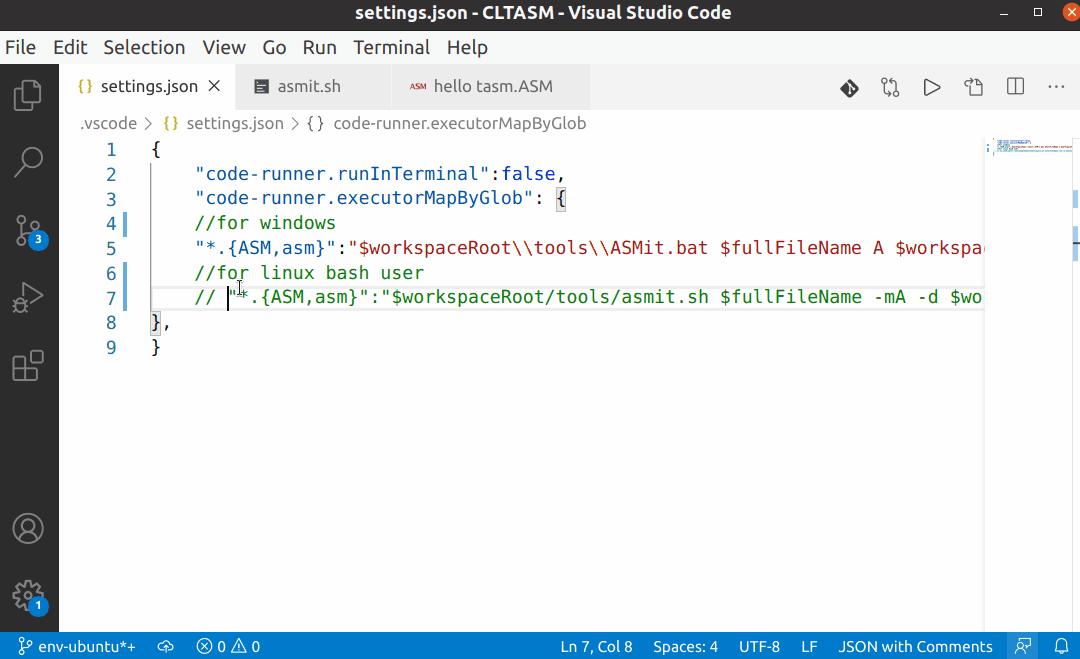The image size is (1080, 659).
Task: Run the file with the Code Runner play icon
Action: point(931,87)
